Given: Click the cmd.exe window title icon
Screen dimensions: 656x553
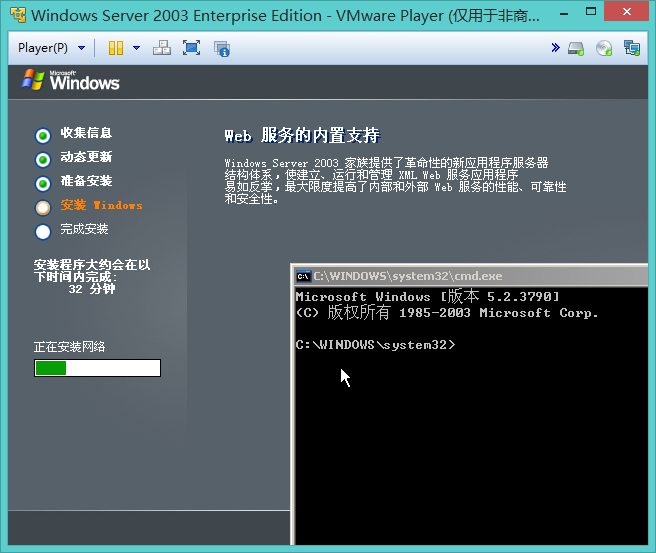Looking at the screenshot, I should click(x=303, y=276).
